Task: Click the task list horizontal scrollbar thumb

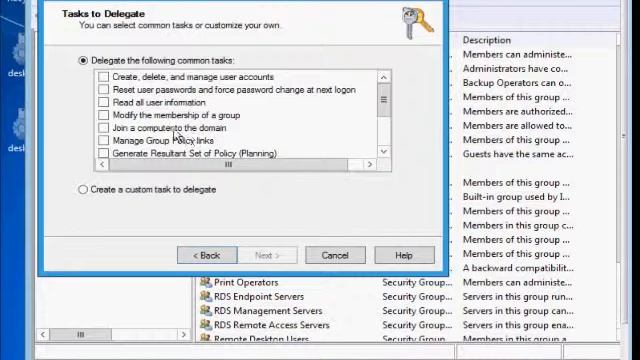Action: [x=229, y=164]
